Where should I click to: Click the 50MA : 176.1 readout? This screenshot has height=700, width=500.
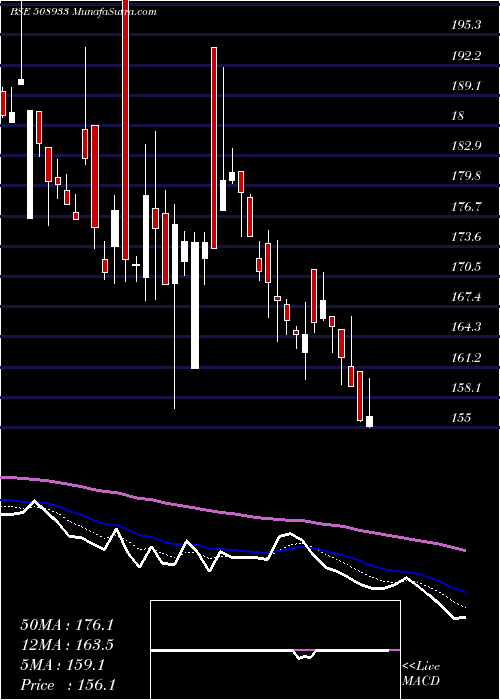[x=67, y=625]
